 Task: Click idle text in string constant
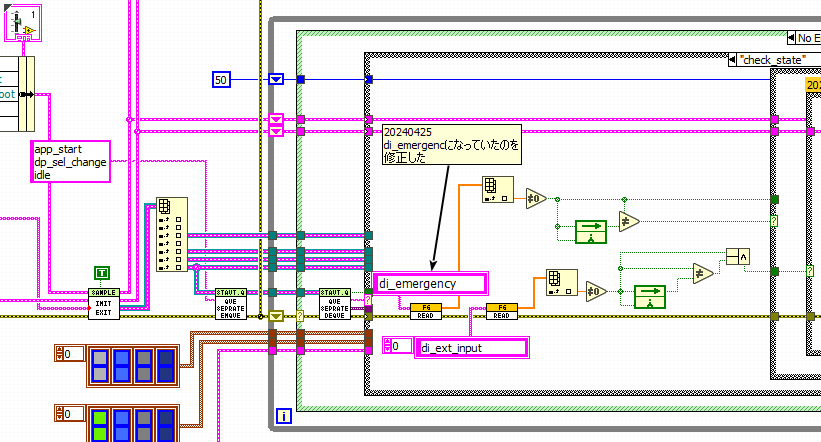click(x=42, y=175)
